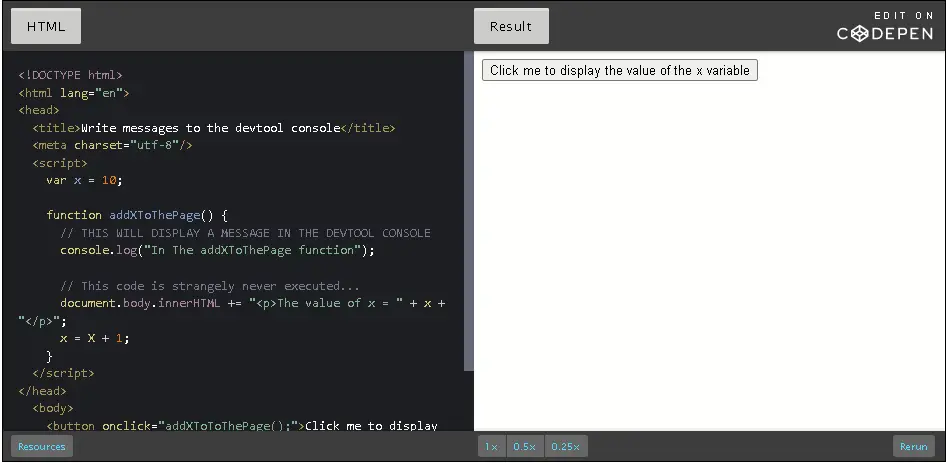Click the '<html lang="en">' line
The width and height of the screenshot is (946, 463).
(74, 93)
